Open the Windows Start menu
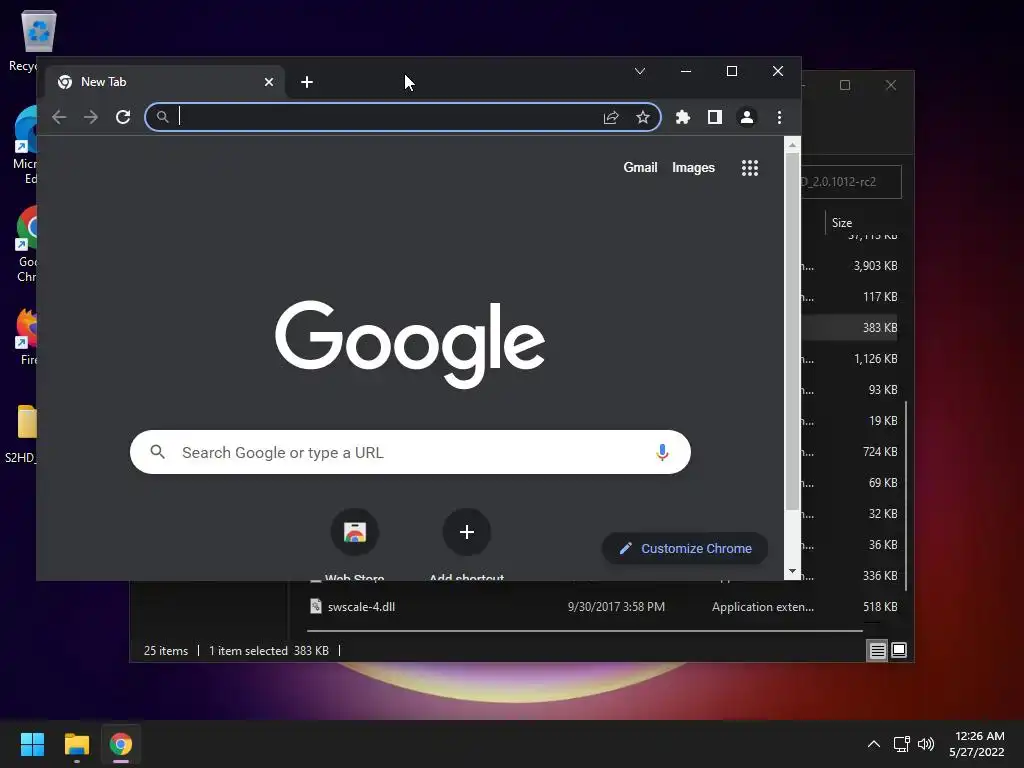Screen dimensions: 1024x768 [x=32, y=744]
